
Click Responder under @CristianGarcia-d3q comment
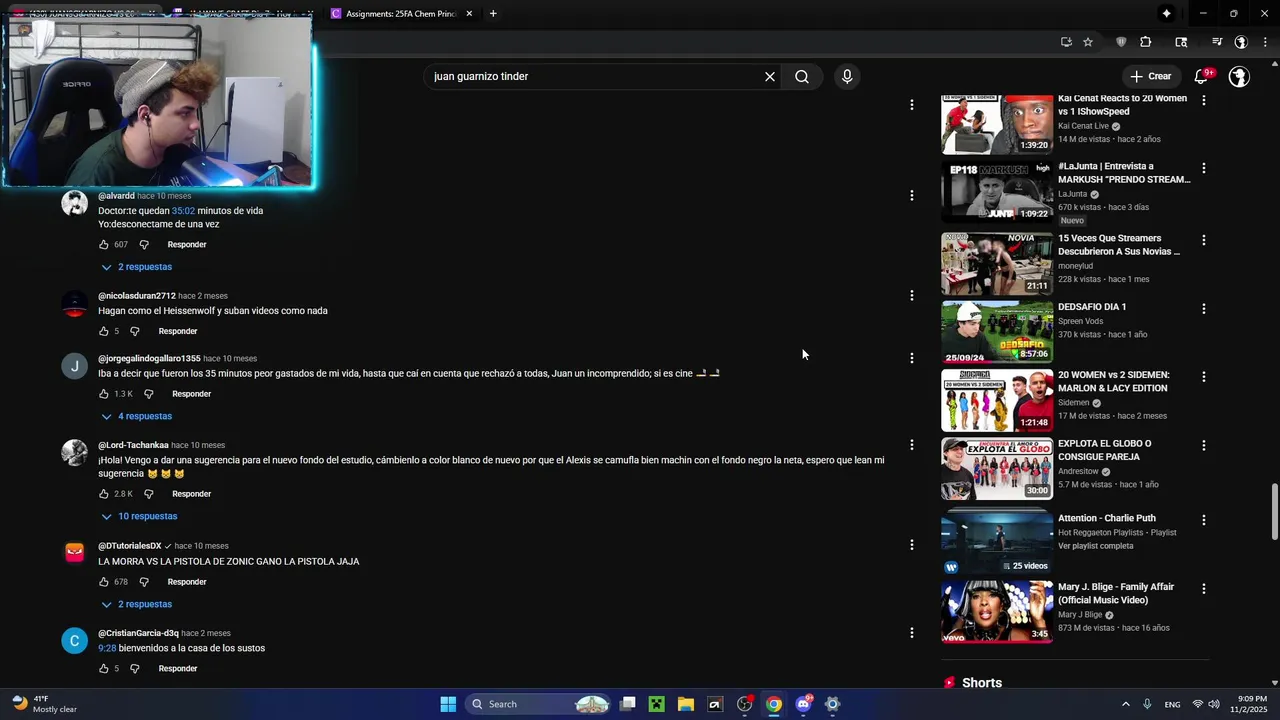[x=178, y=669]
